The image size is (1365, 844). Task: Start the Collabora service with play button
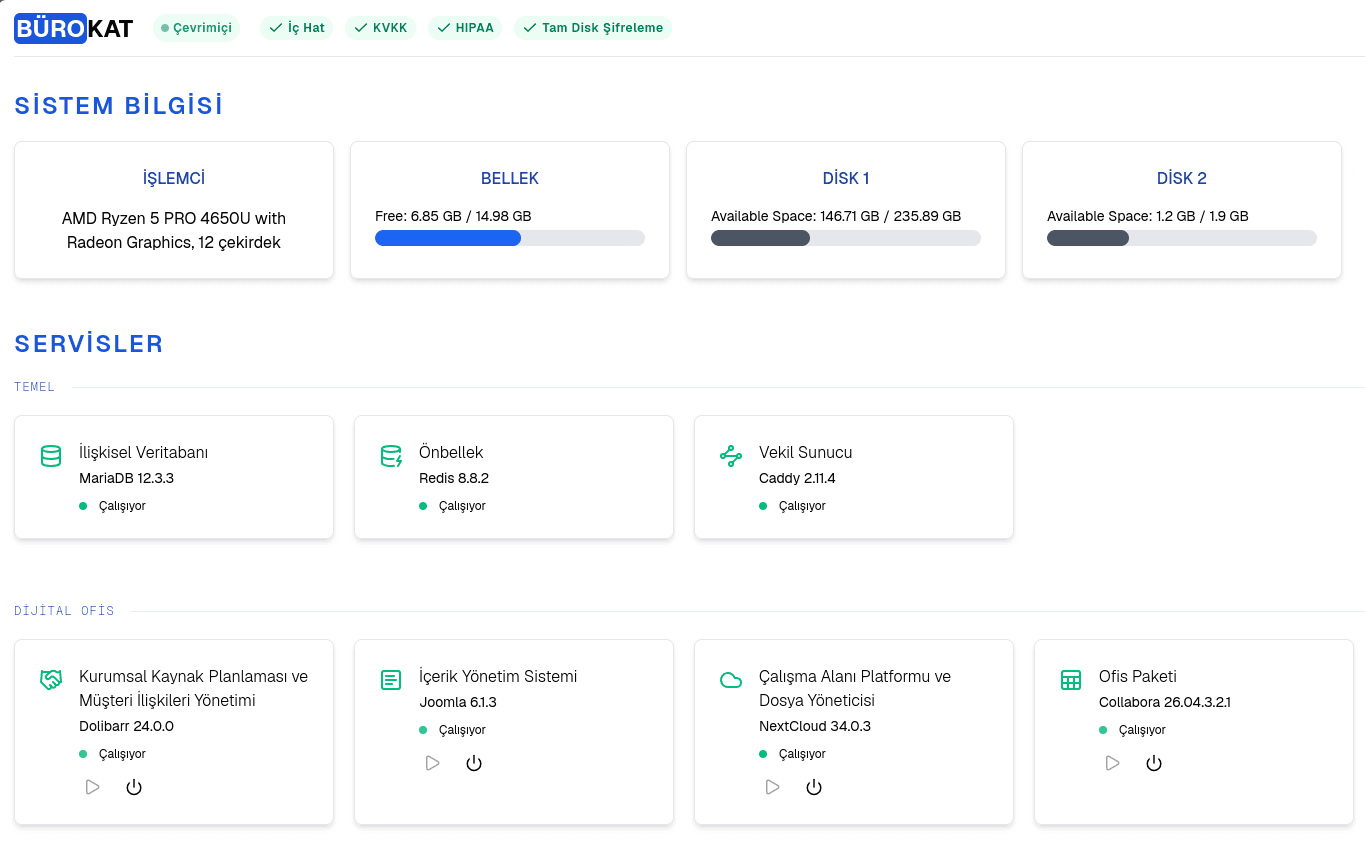click(1112, 763)
